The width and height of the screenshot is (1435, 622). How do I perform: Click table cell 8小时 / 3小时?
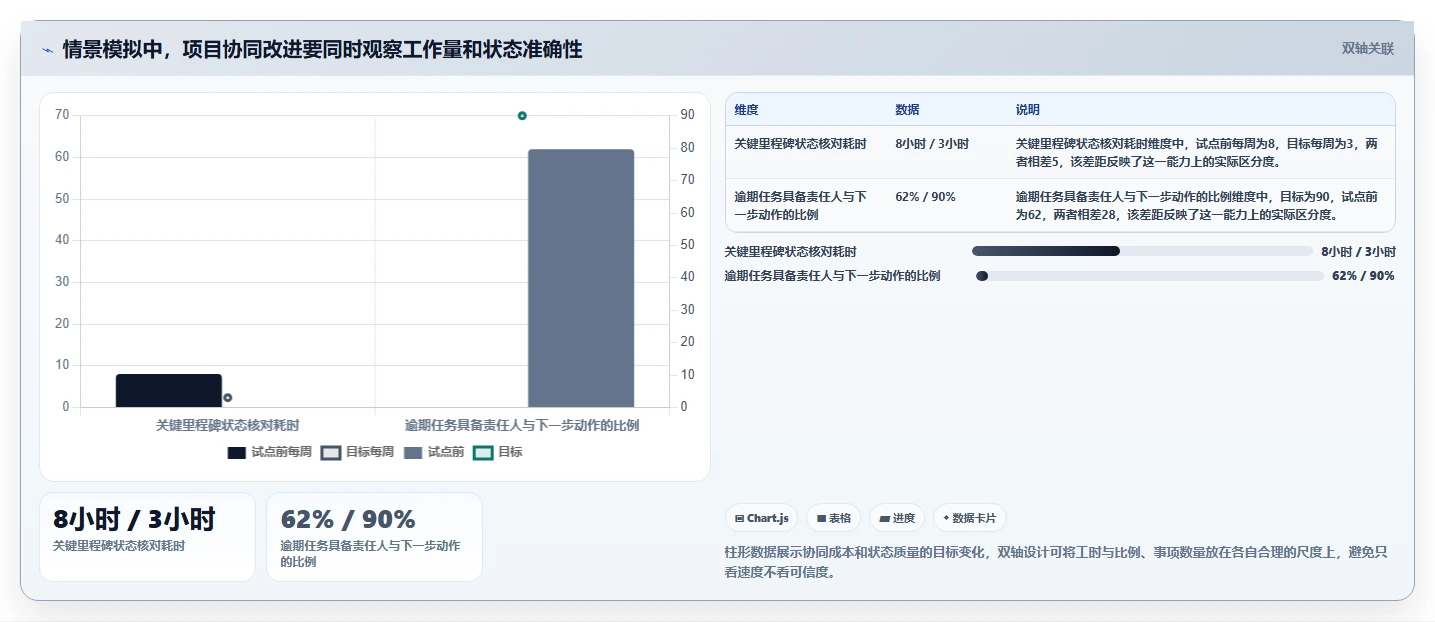tap(932, 144)
